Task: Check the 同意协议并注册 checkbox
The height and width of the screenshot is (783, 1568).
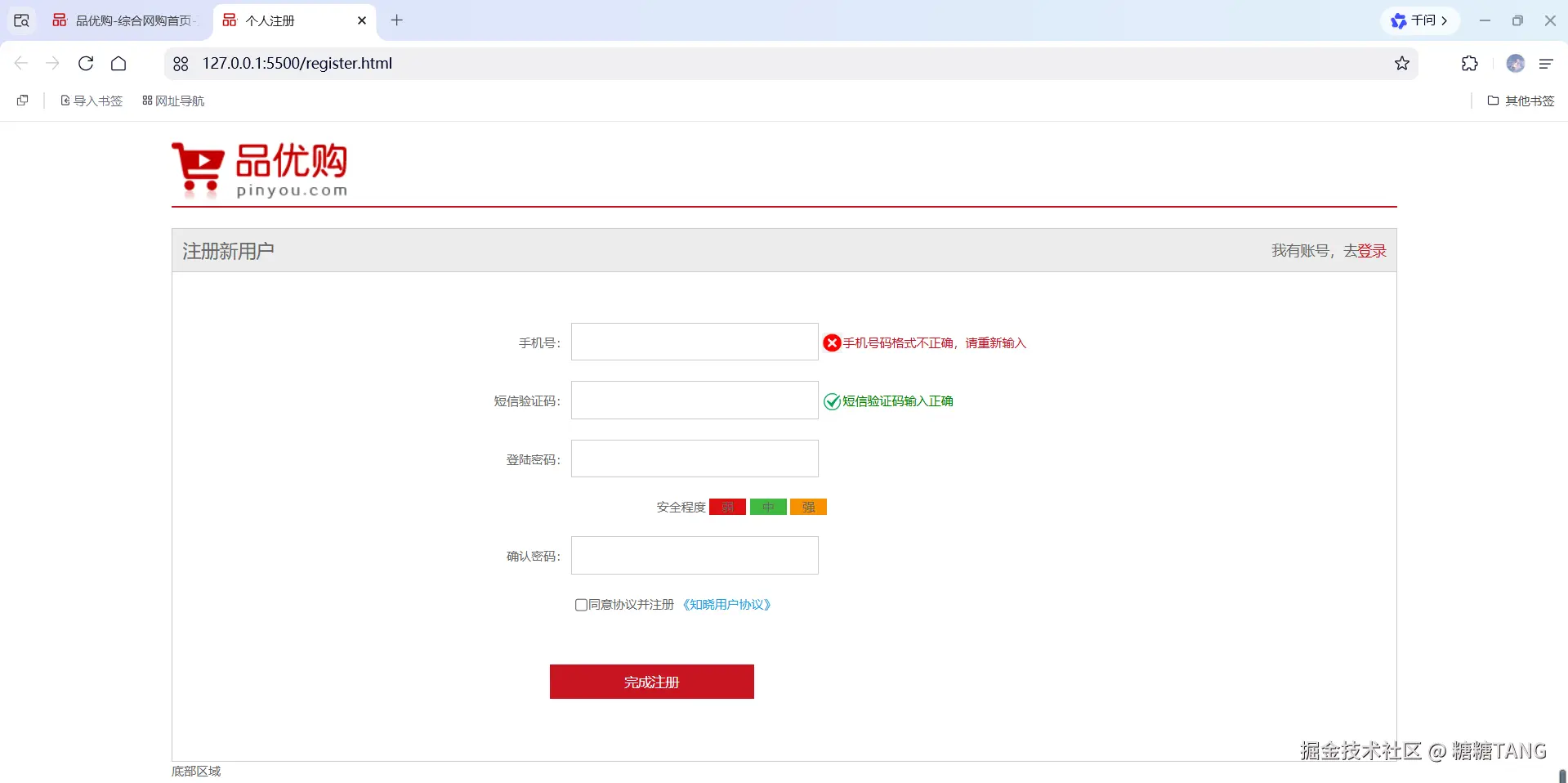Action: 581,605
